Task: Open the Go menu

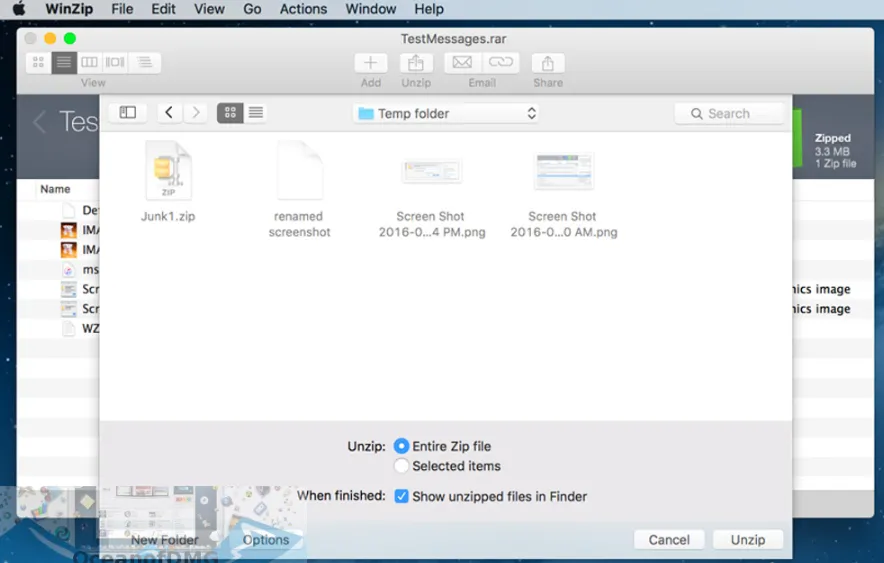Action: pos(252,9)
